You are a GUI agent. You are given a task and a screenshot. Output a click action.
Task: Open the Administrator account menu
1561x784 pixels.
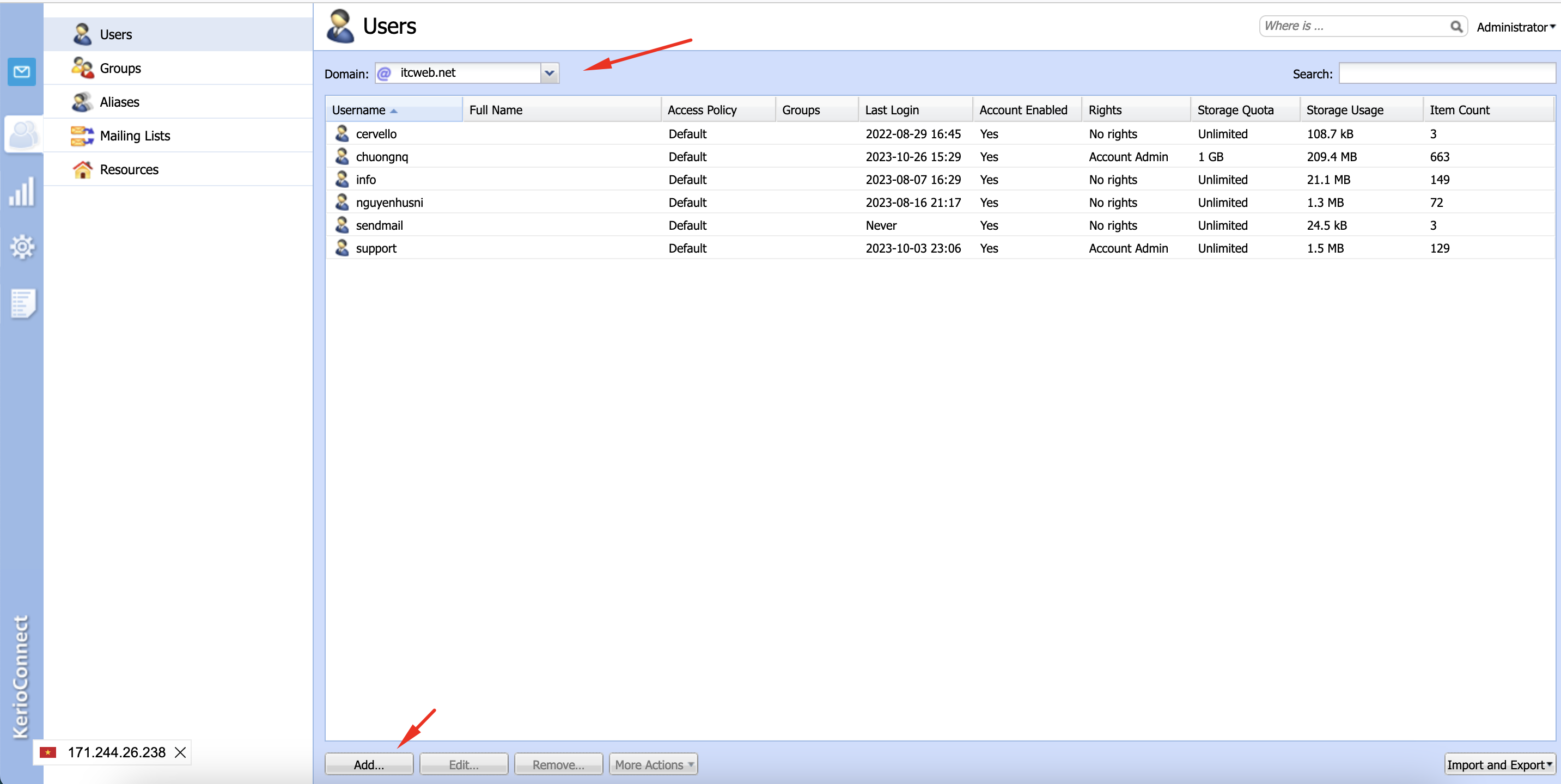tap(1516, 27)
